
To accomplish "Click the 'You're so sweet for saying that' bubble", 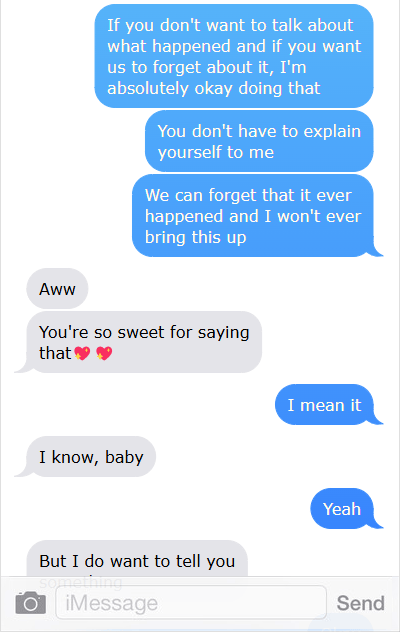I will [144, 342].
